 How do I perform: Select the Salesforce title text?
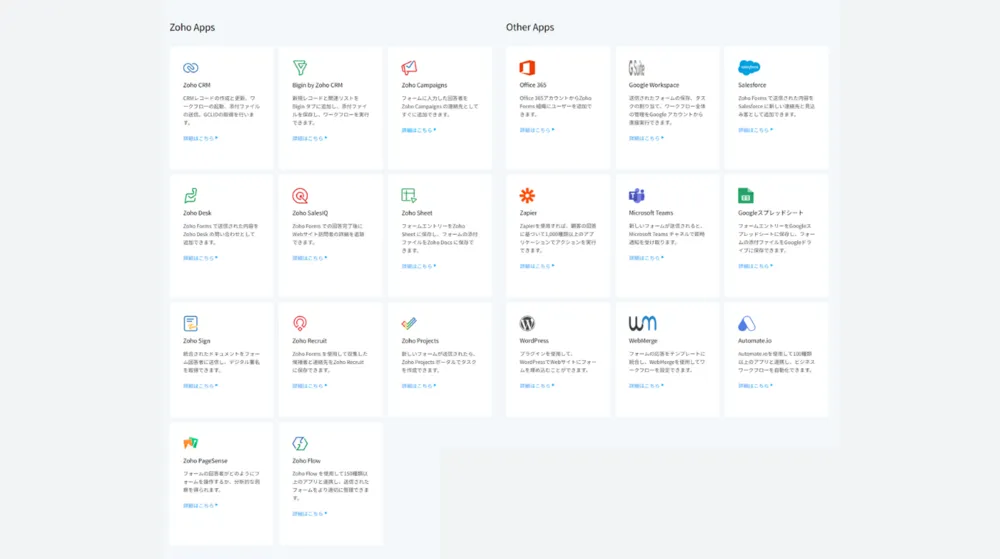point(752,85)
